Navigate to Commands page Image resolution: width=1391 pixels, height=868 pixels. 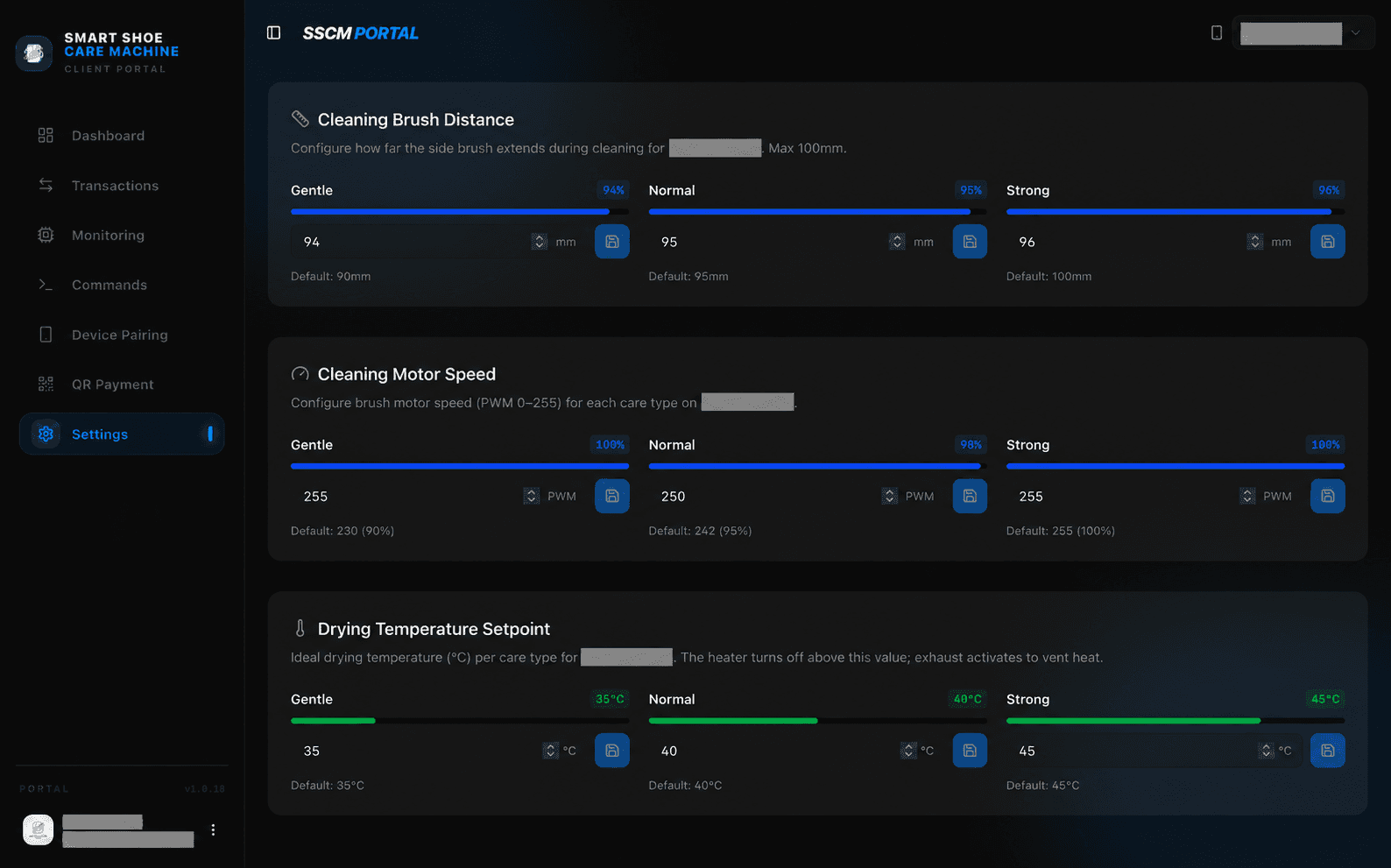tap(122, 285)
